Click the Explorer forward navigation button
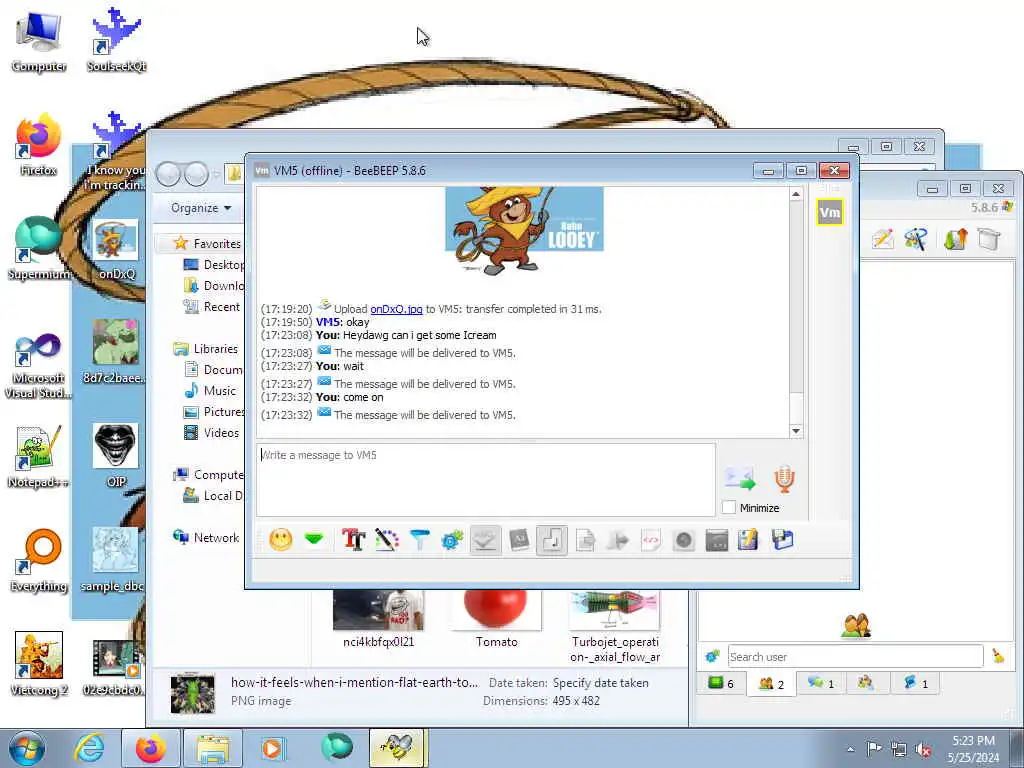The width and height of the screenshot is (1024, 768). click(x=197, y=174)
